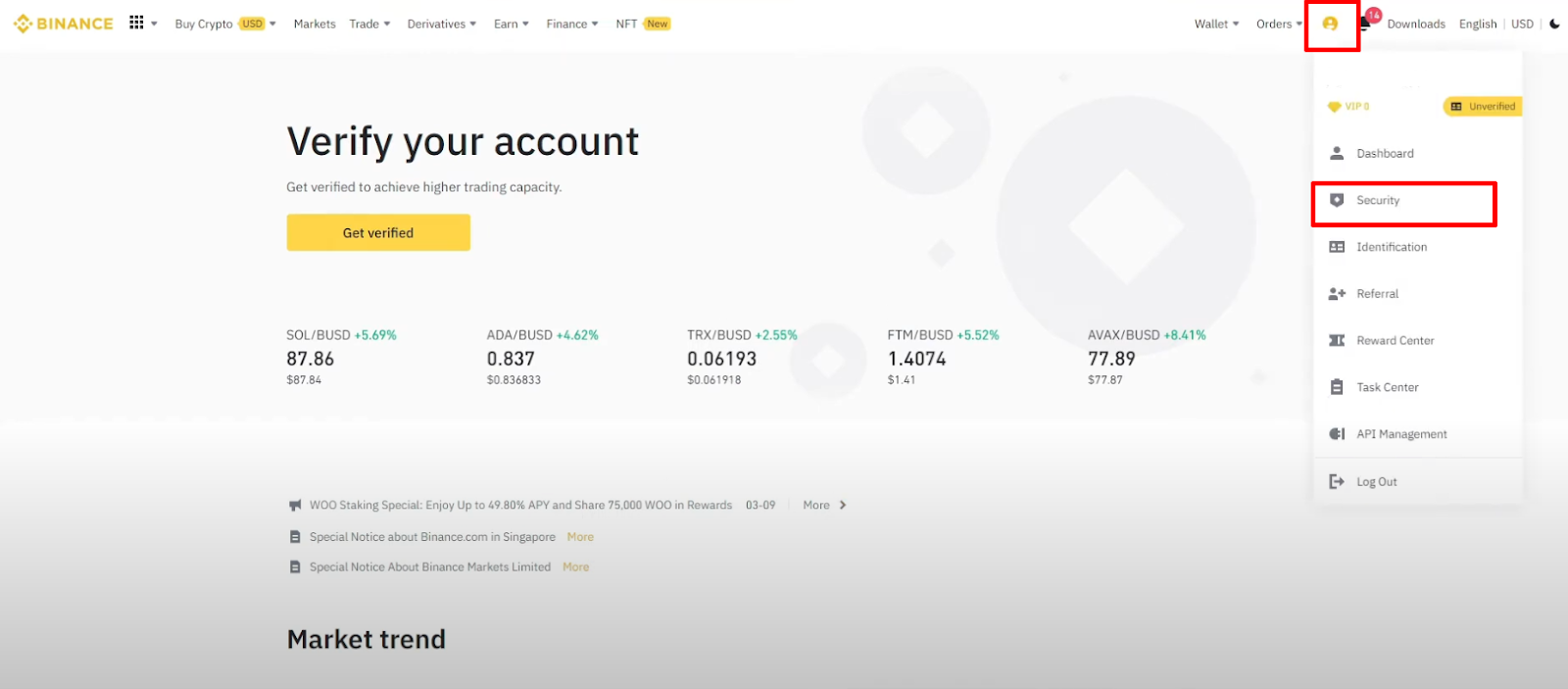Open Special Notice about Binance.com in Singapore
The width and height of the screenshot is (1568, 689).
tap(432, 537)
